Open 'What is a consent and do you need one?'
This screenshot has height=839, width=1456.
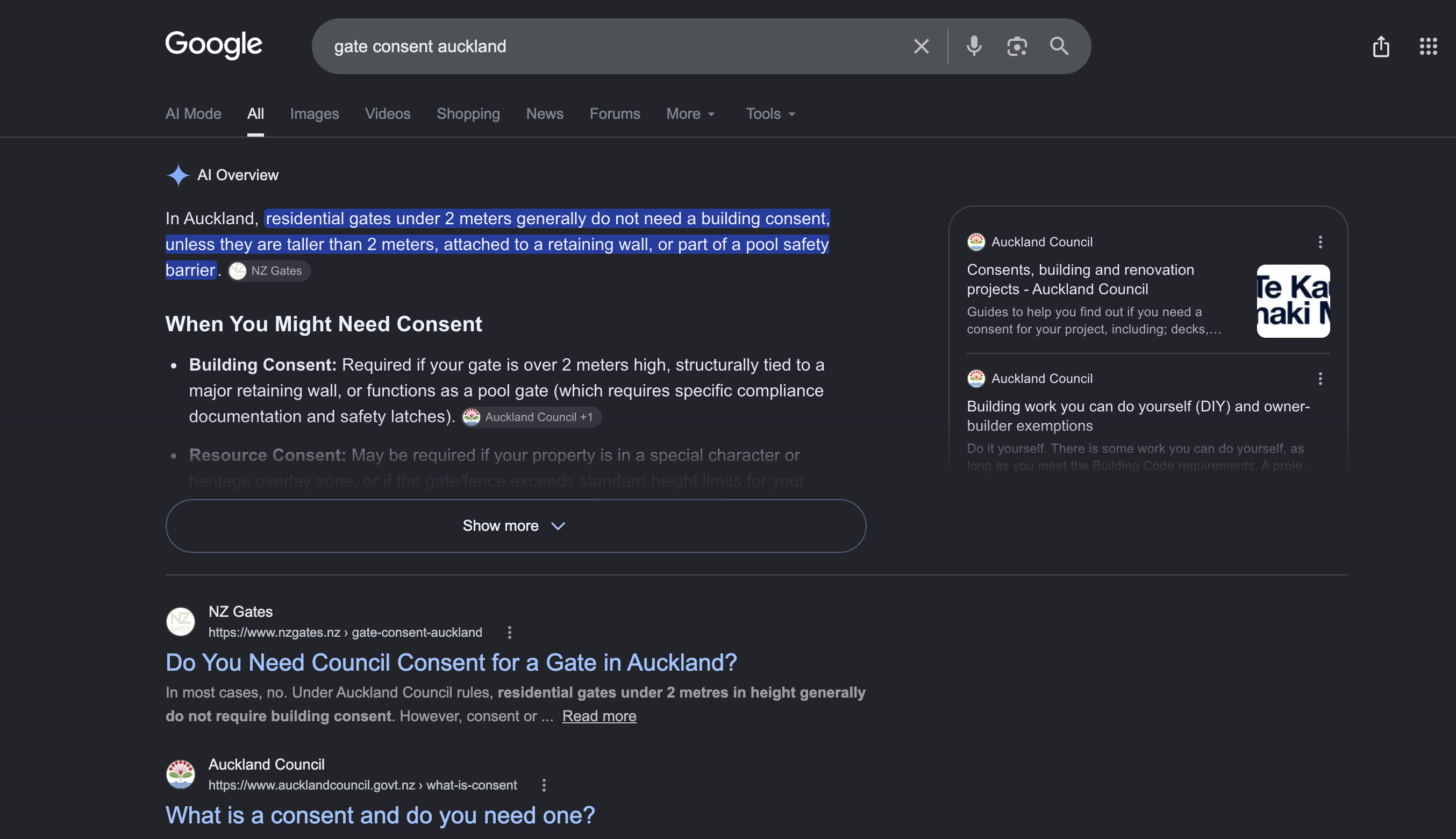[x=380, y=815]
